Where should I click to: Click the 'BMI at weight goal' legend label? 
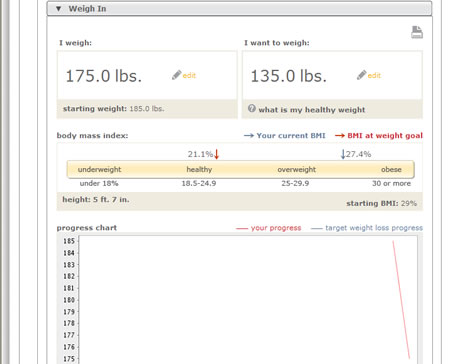tap(385, 136)
